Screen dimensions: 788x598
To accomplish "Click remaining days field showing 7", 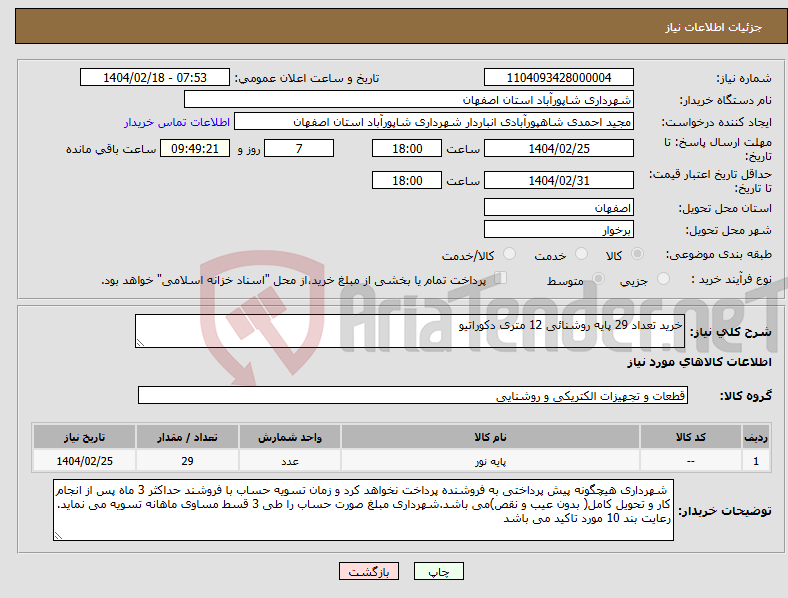I will pos(299,149).
